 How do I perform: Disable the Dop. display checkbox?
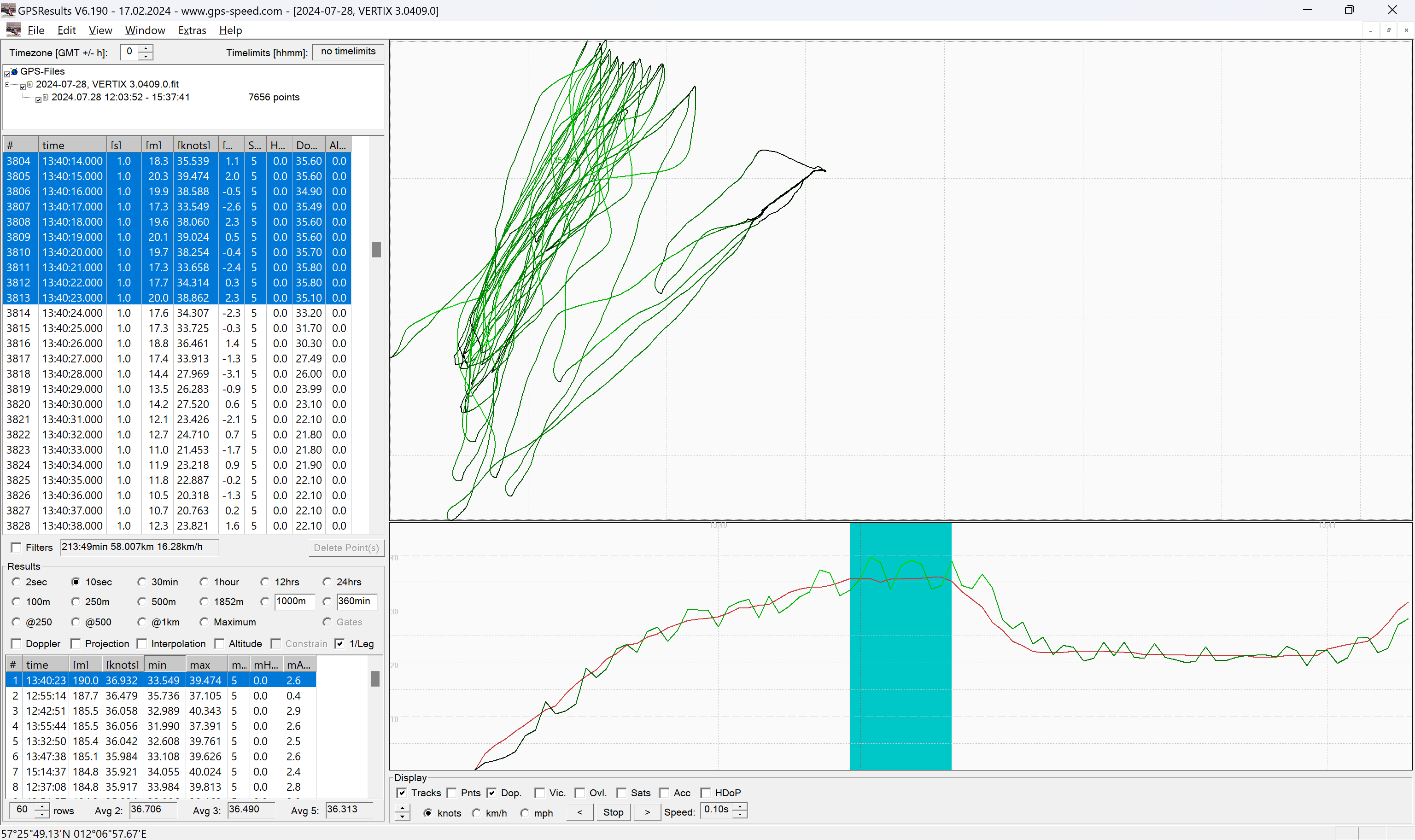491,793
